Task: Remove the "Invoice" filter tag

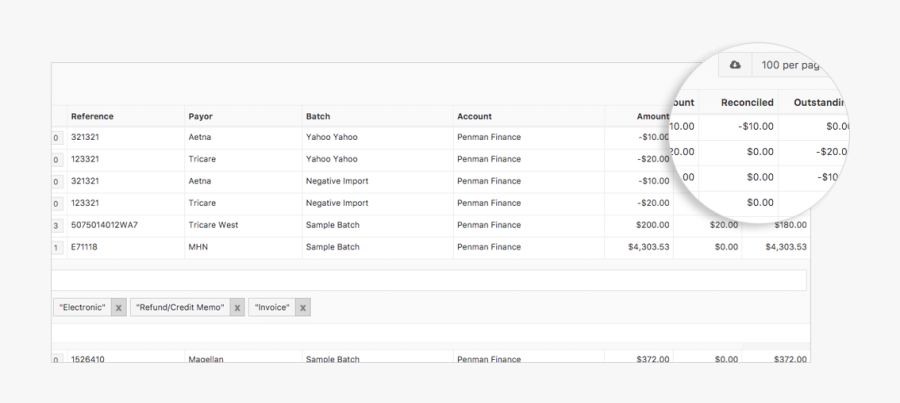Action: tap(303, 308)
